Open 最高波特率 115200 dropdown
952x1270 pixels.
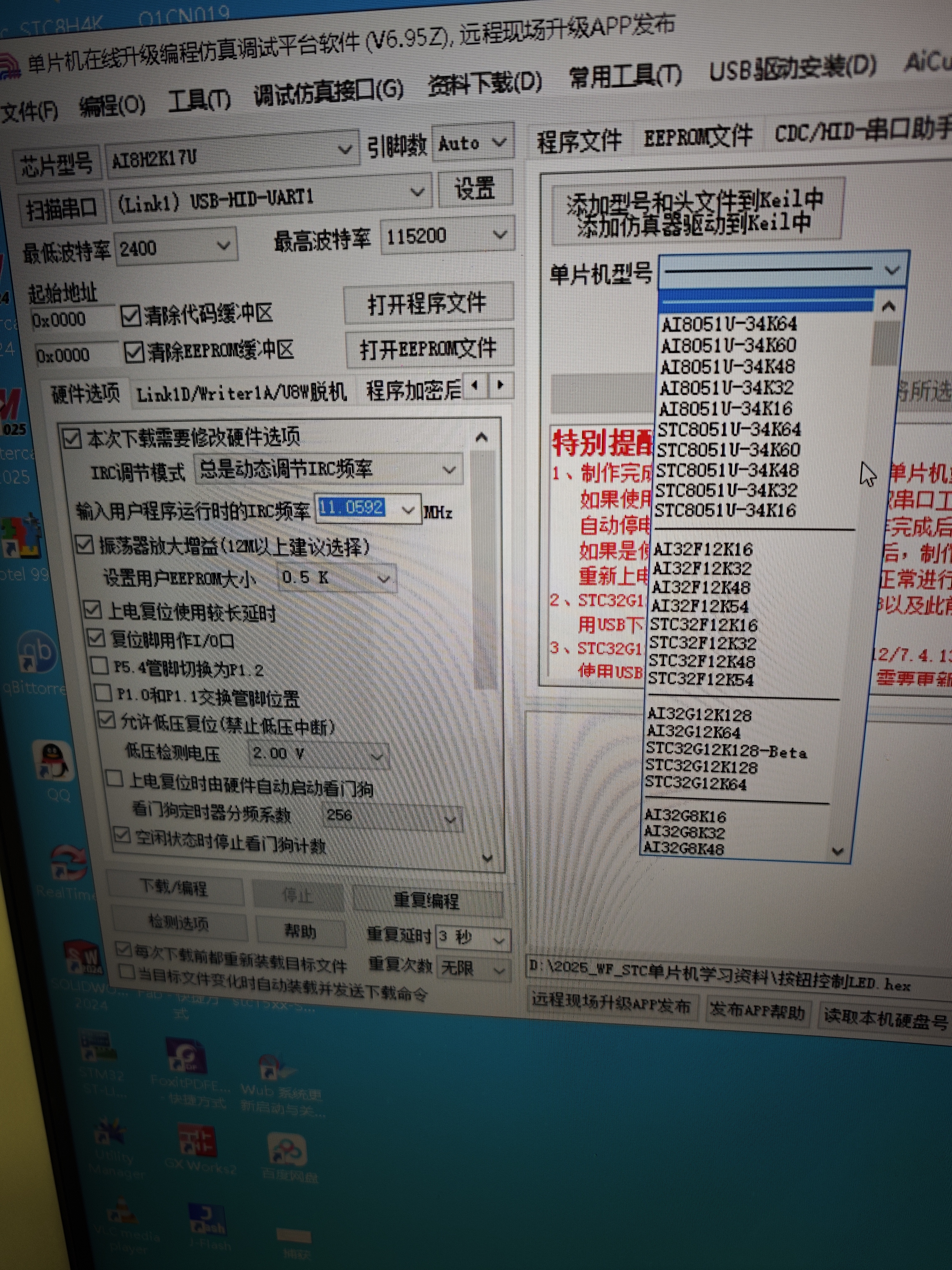click(x=500, y=234)
